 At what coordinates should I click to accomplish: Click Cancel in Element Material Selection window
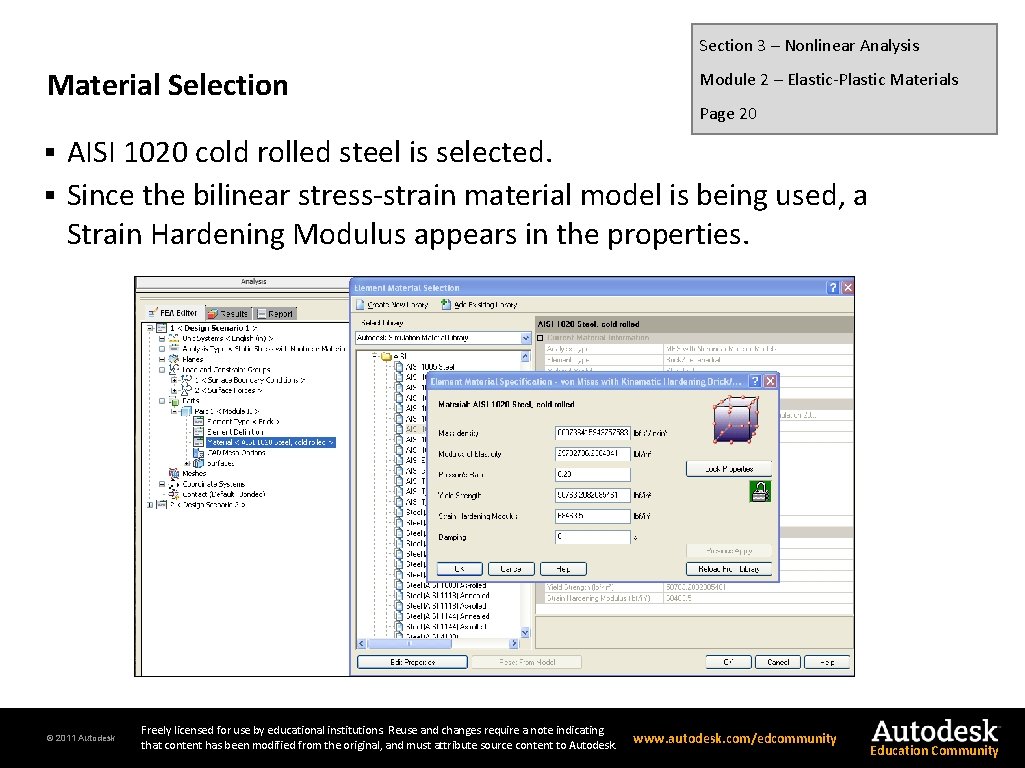tap(778, 662)
